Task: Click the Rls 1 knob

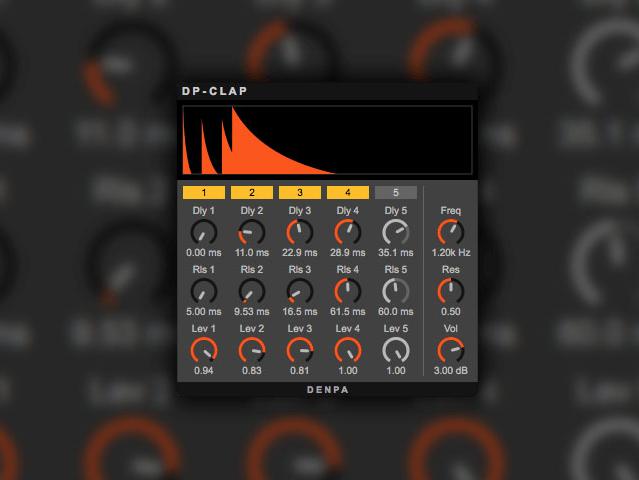Action: coord(204,292)
